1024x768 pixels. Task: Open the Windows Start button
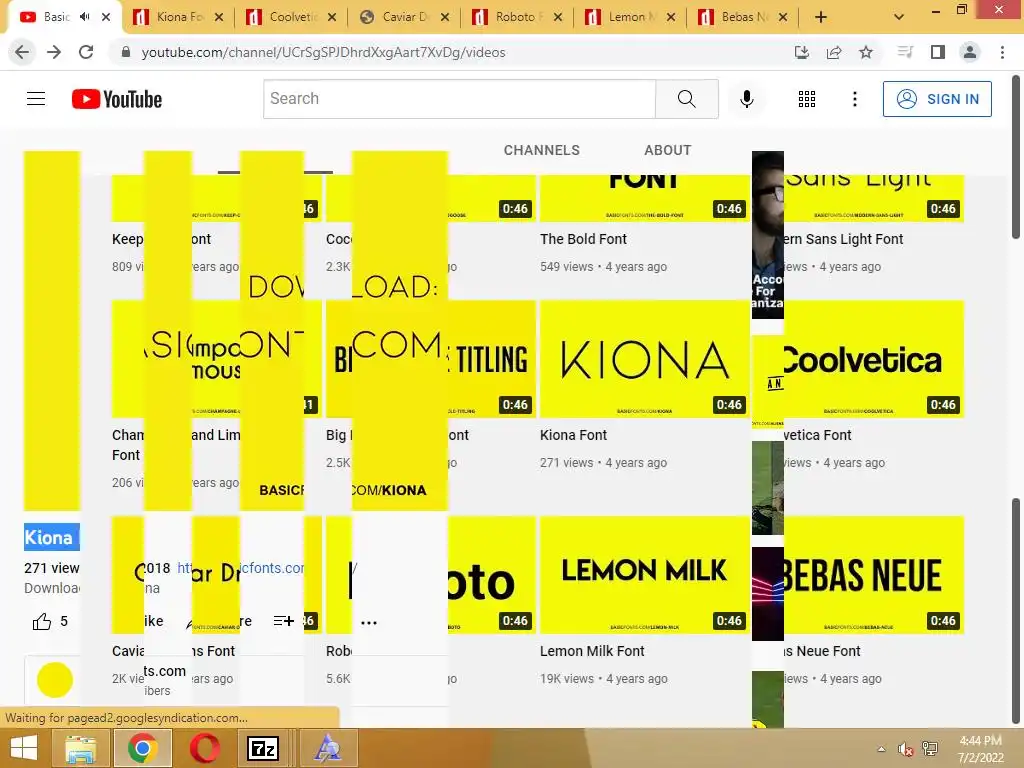pyautogui.click(x=24, y=748)
